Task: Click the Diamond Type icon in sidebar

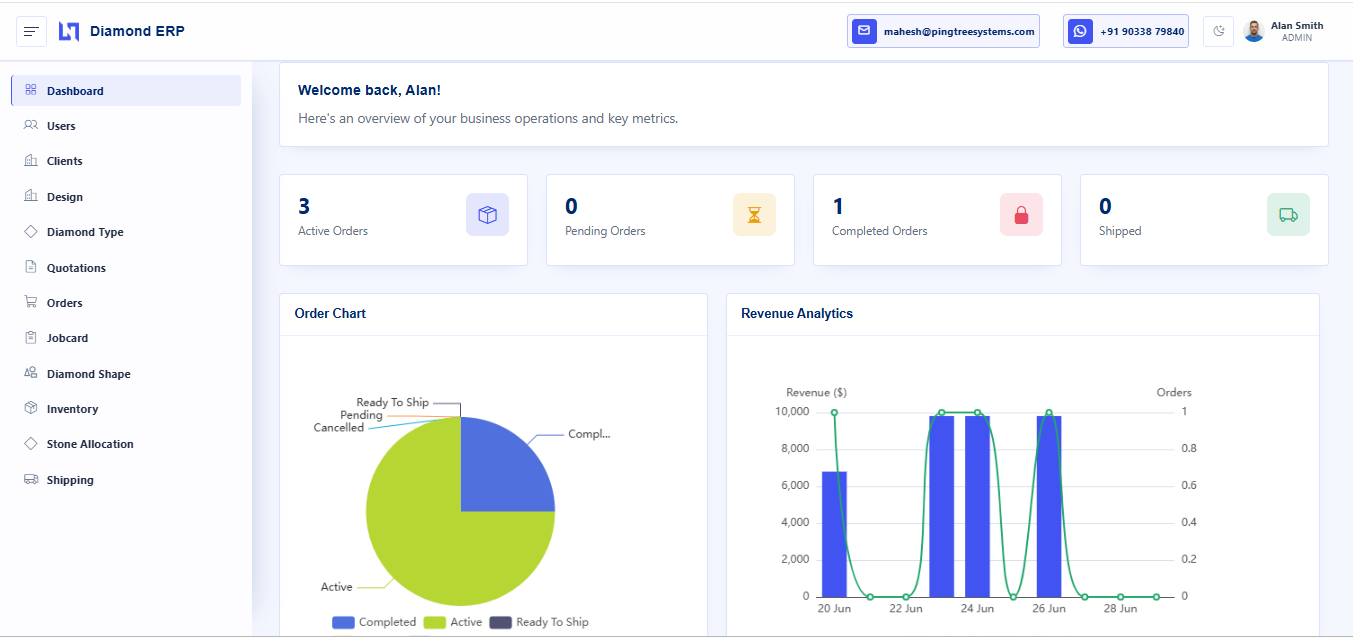Action: point(30,232)
